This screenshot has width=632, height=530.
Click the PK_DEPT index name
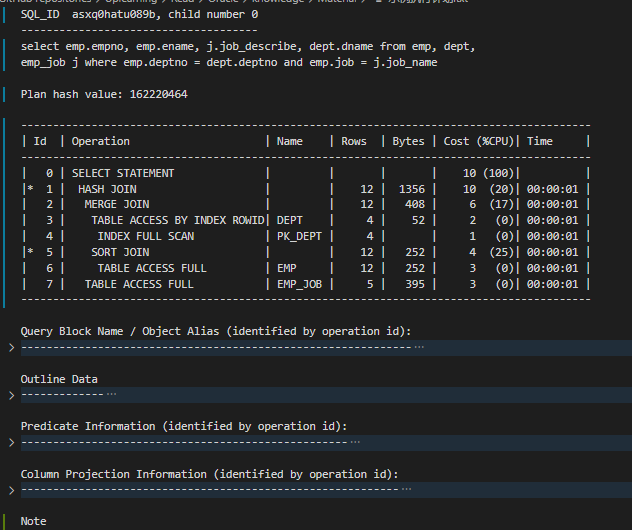pos(299,237)
